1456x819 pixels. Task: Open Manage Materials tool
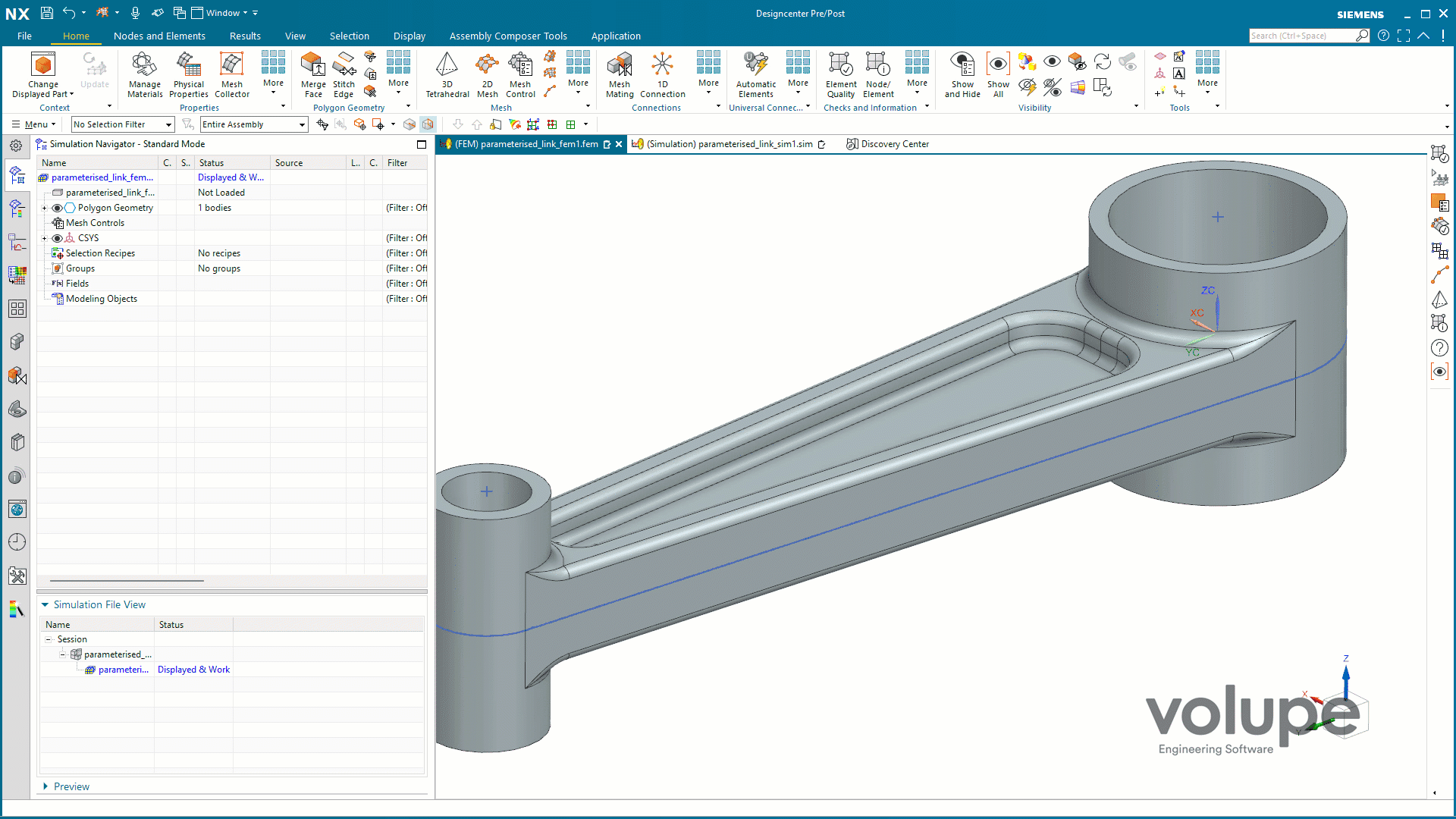click(x=145, y=75)
